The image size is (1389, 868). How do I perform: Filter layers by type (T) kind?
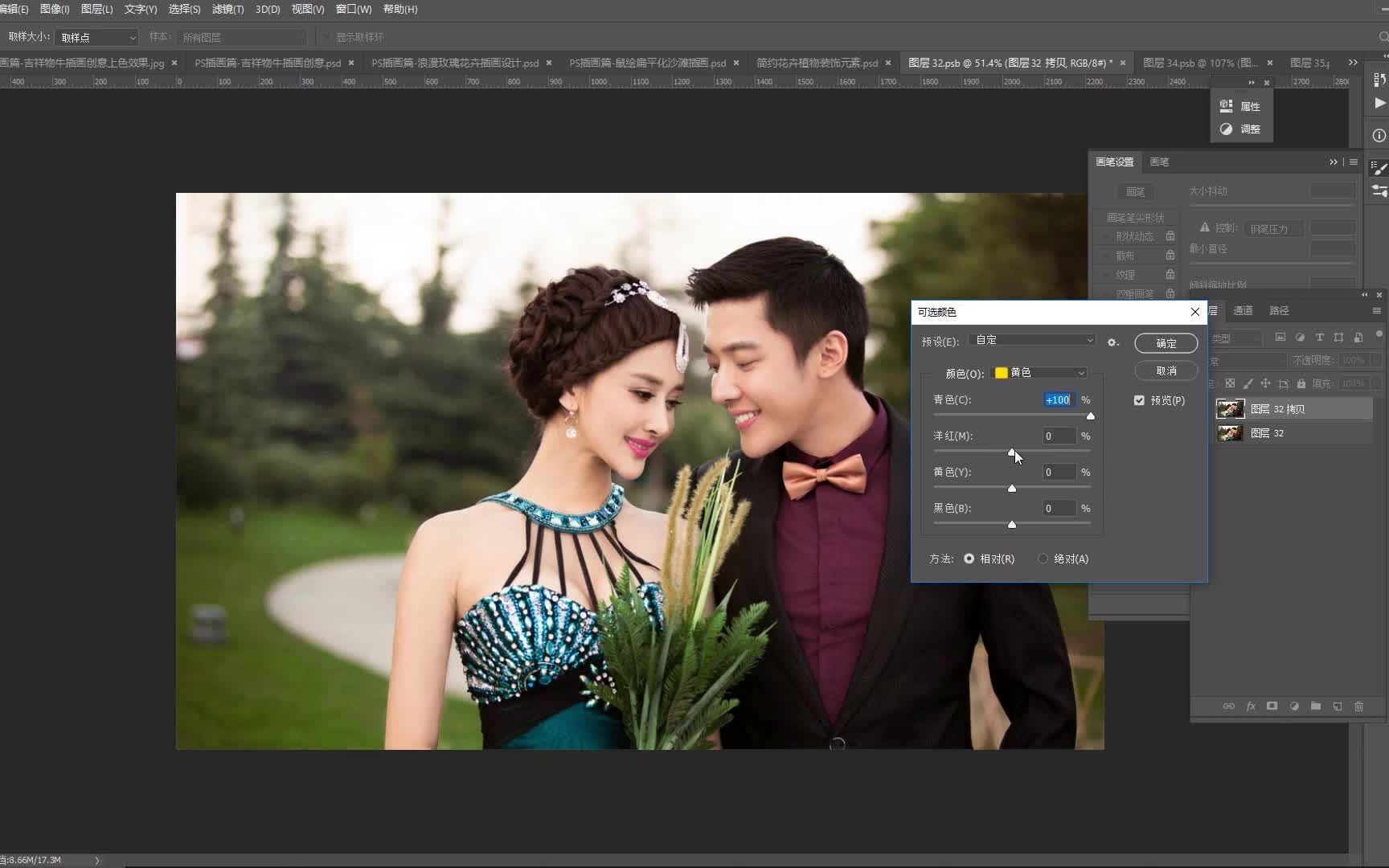[x=1319, y=338]
